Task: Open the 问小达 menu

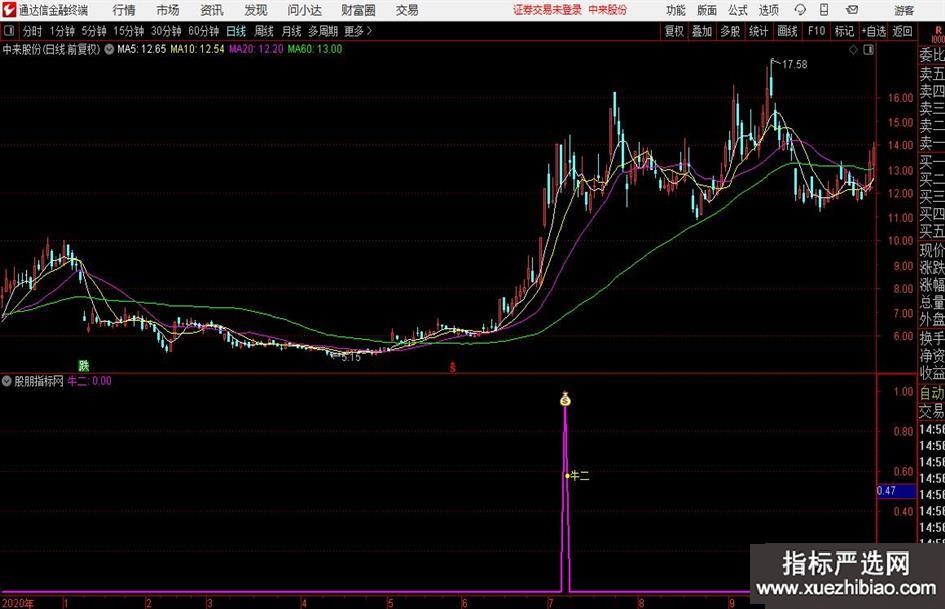Action: 304,10
